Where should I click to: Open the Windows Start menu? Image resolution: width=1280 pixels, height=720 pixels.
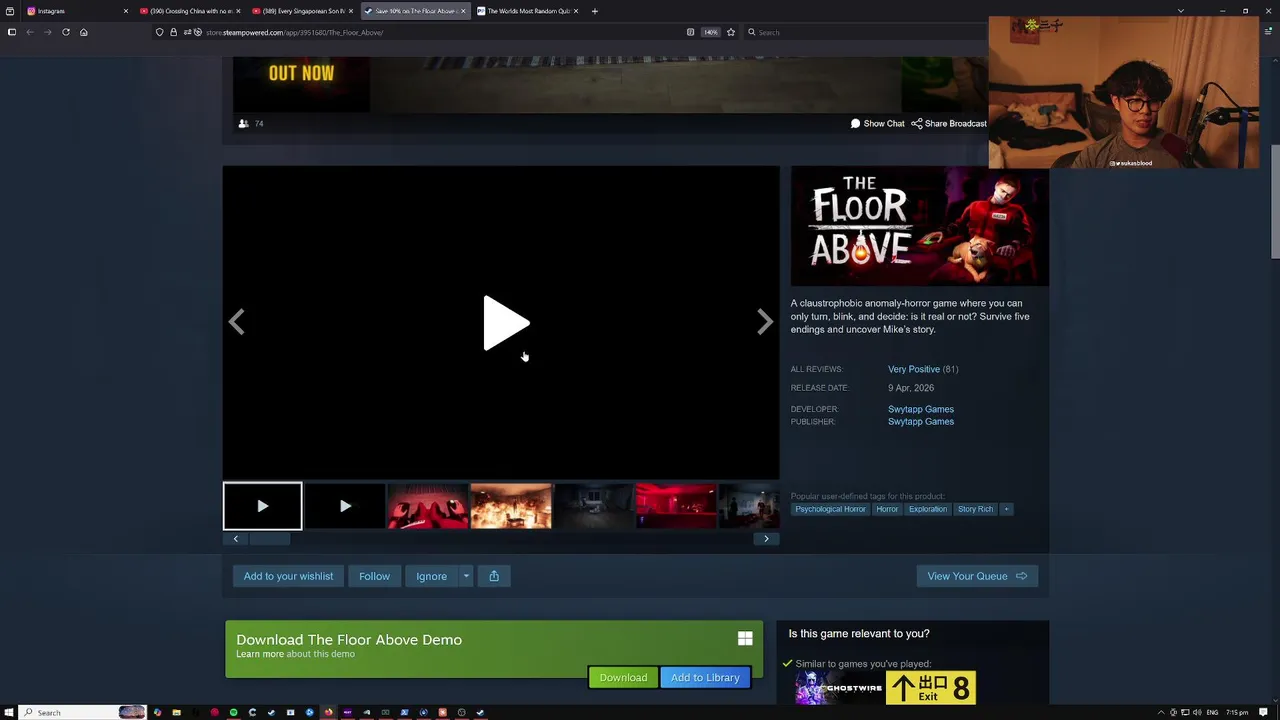click(10, 712)
